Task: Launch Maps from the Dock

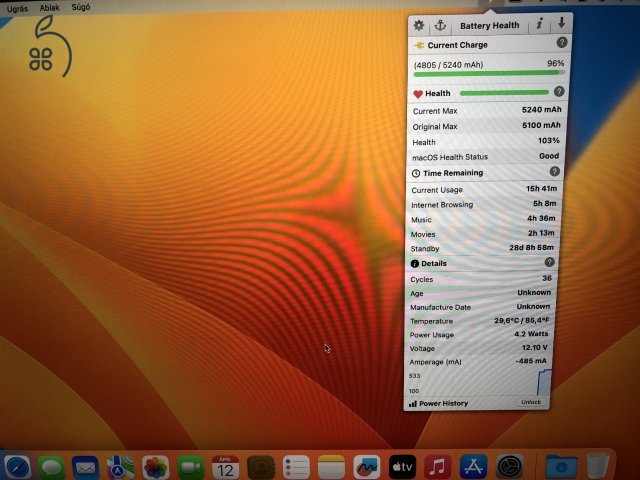Action: [x=120, y=468]
